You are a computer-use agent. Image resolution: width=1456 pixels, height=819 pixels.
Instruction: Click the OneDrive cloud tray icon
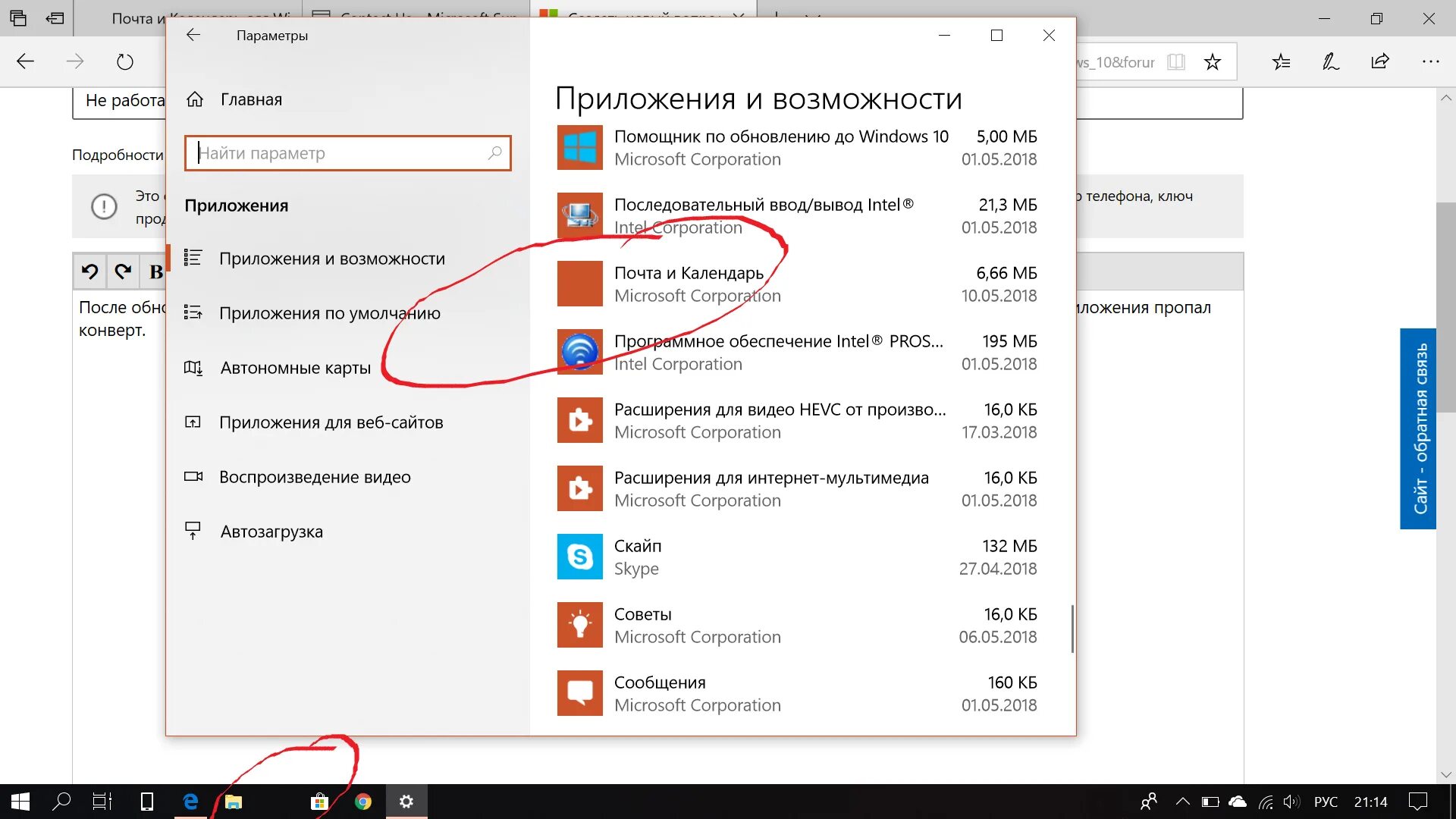[x=1238, y=802]
